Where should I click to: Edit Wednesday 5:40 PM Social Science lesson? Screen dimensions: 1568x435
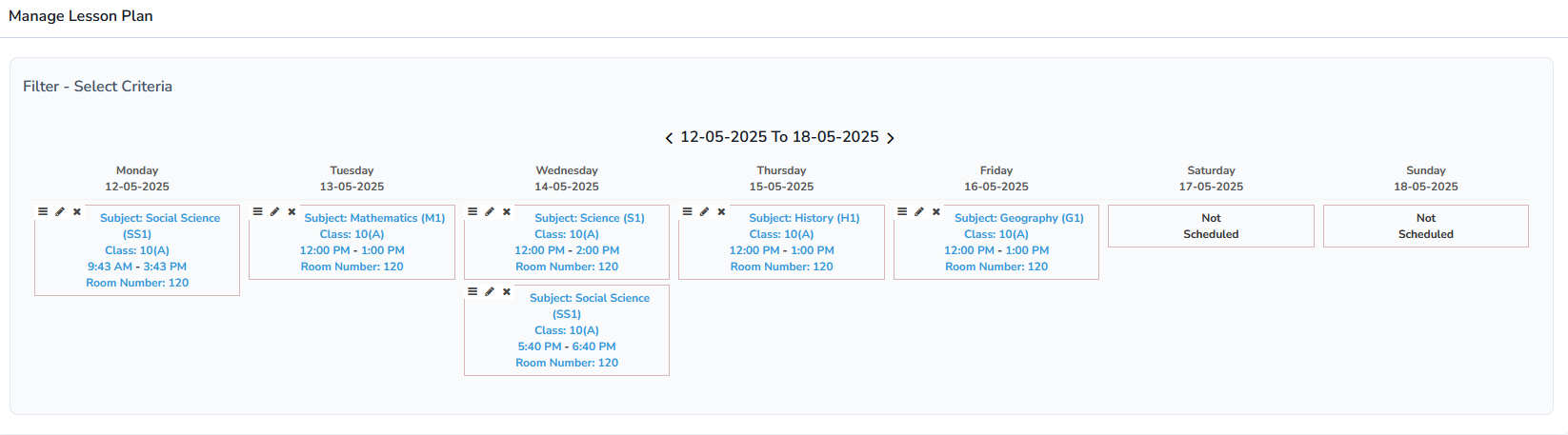pos(490,291)
